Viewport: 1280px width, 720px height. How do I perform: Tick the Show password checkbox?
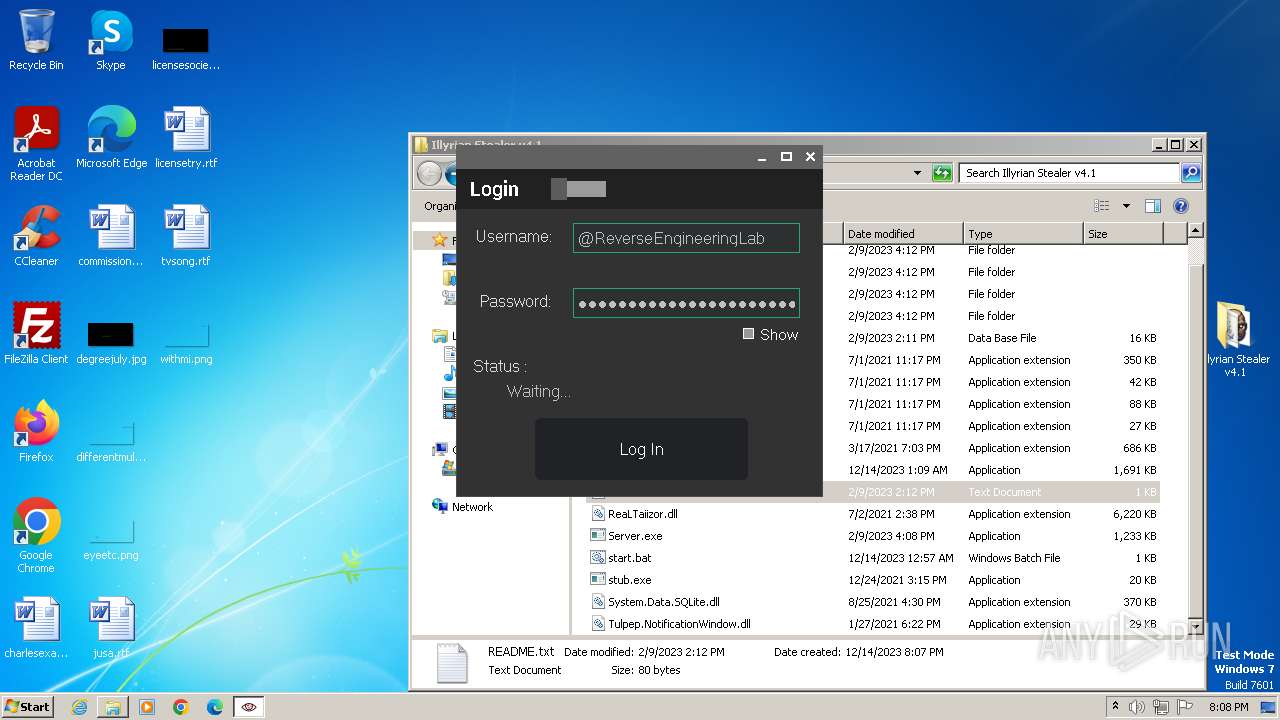(x=748, y=334)
